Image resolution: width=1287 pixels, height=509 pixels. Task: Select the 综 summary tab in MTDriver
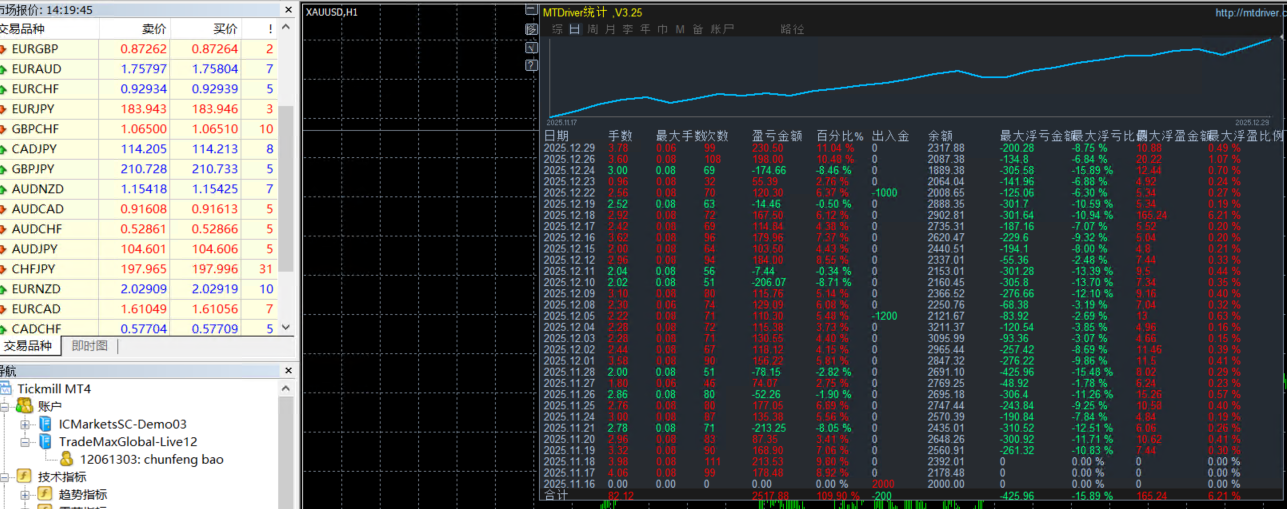557,30
